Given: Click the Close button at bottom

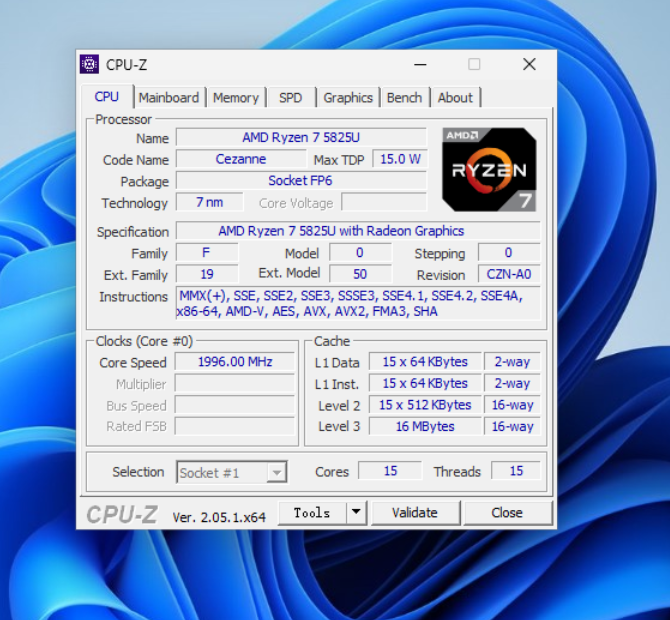Looking at the screenshot, I should click(507, 512).
